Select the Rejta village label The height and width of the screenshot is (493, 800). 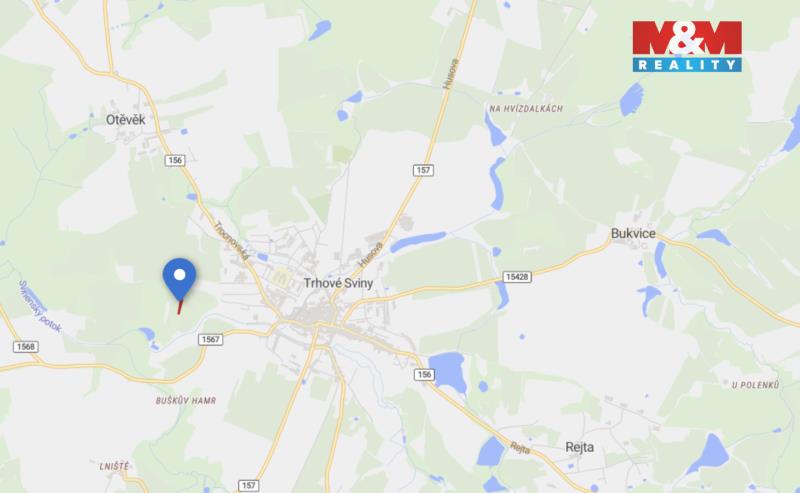tap(580, 447)
